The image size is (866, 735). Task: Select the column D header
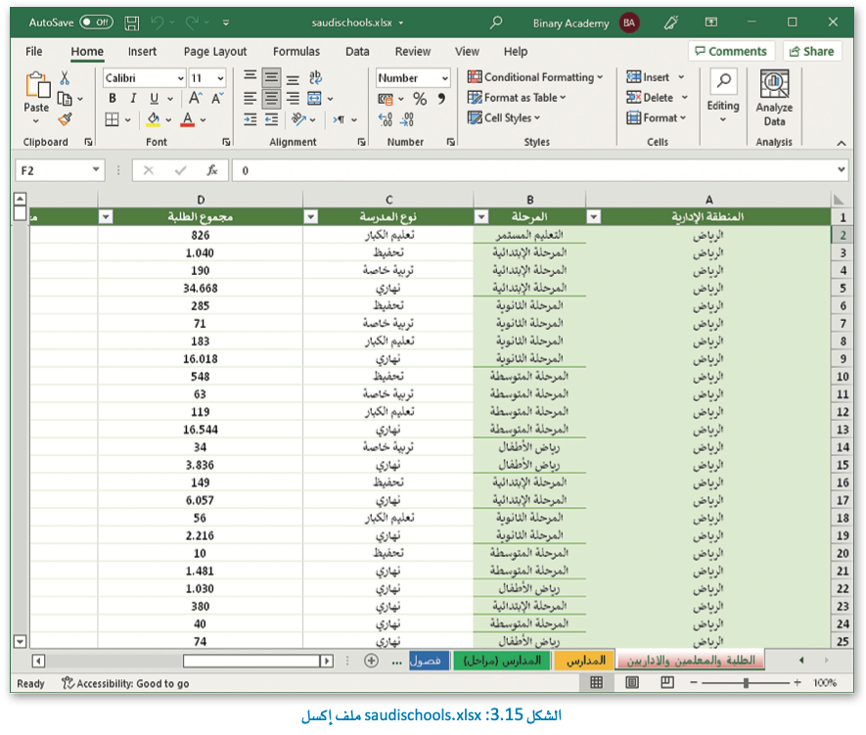click(200, 199)
